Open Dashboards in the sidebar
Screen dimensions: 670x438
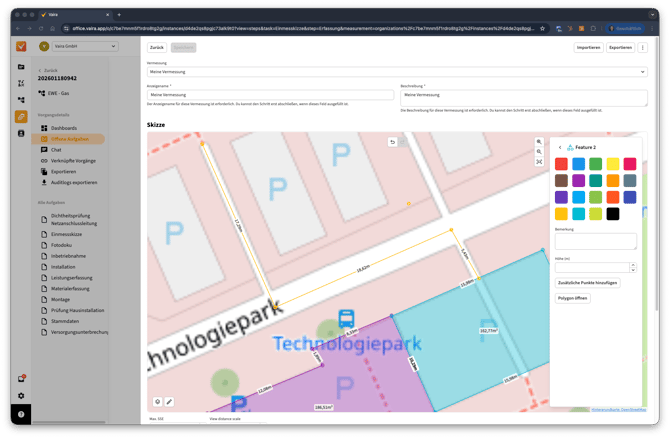[x=64, y=128]
